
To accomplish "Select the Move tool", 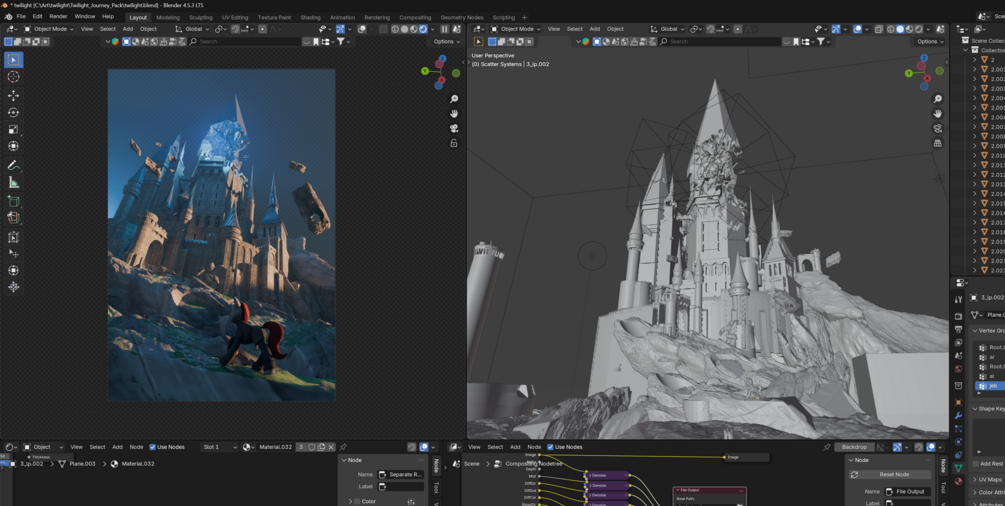I will point(13,96).
